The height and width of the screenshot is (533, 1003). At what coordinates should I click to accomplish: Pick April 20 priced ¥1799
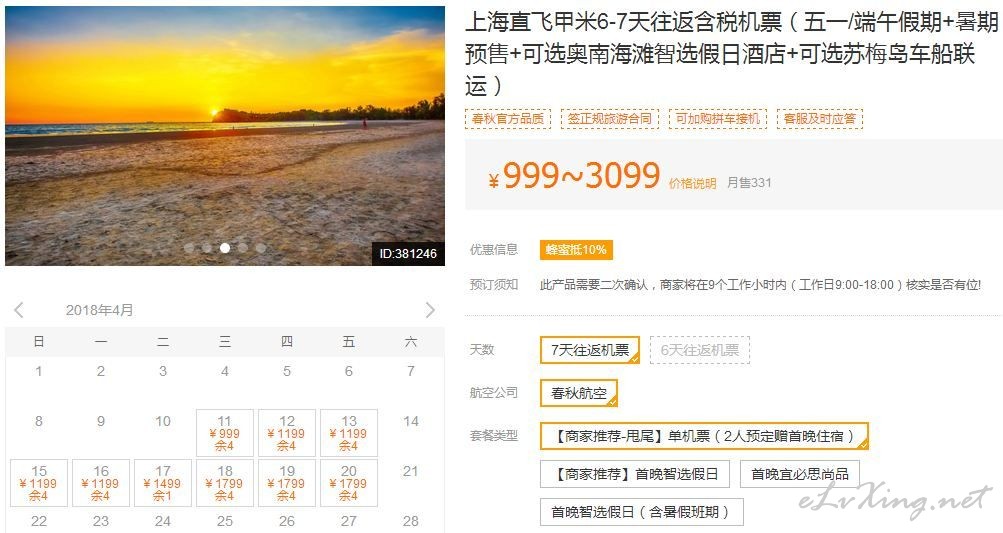pyautogui.click(x=349, y=483)
